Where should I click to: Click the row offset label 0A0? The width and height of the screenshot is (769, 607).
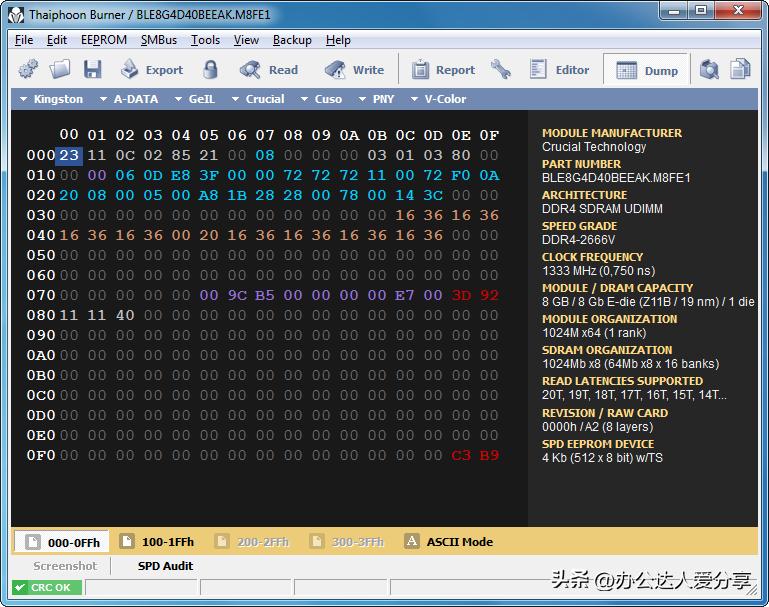coord(41,355)
